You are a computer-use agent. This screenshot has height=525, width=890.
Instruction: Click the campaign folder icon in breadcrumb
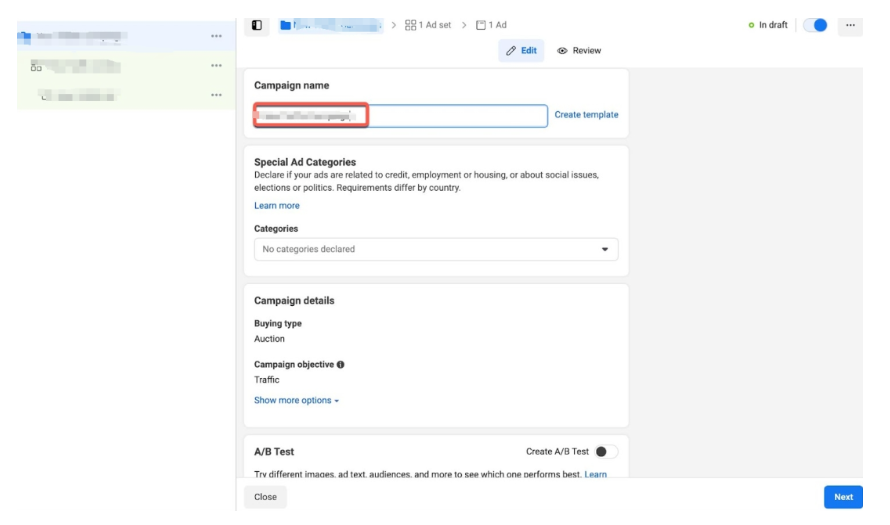(x=285, y=25)
